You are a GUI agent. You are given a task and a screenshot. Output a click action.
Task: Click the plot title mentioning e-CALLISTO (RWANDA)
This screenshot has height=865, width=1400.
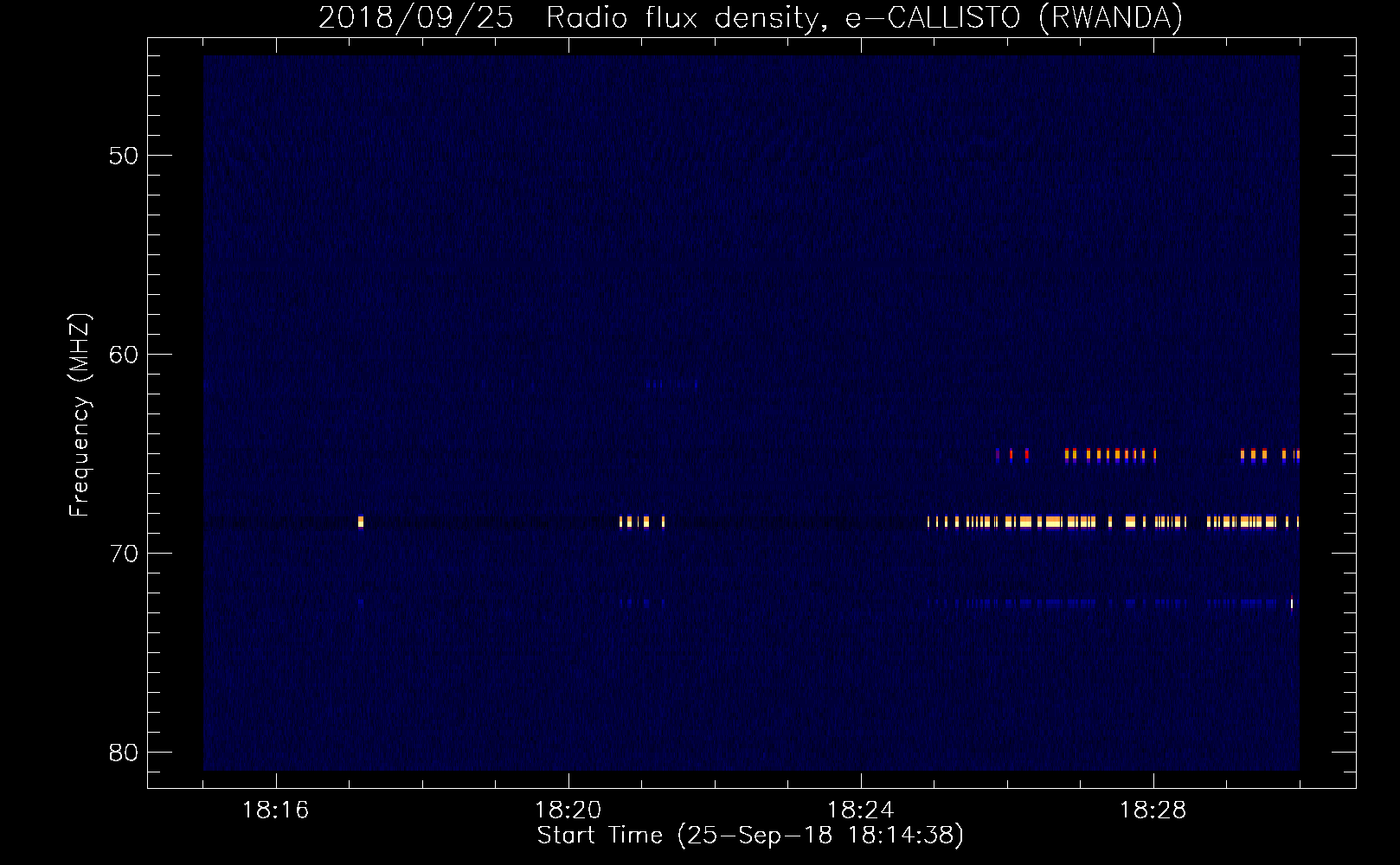(x=750, y=17)
